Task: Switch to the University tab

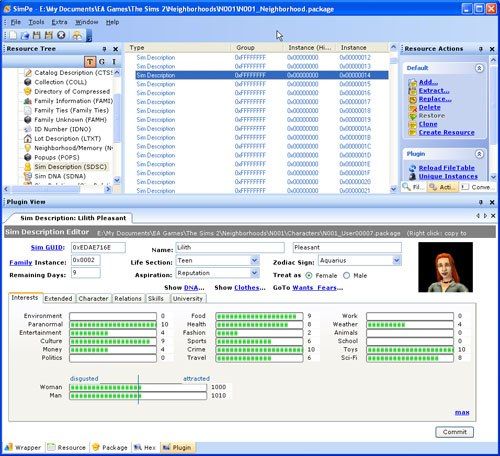Action: [188, 299]
